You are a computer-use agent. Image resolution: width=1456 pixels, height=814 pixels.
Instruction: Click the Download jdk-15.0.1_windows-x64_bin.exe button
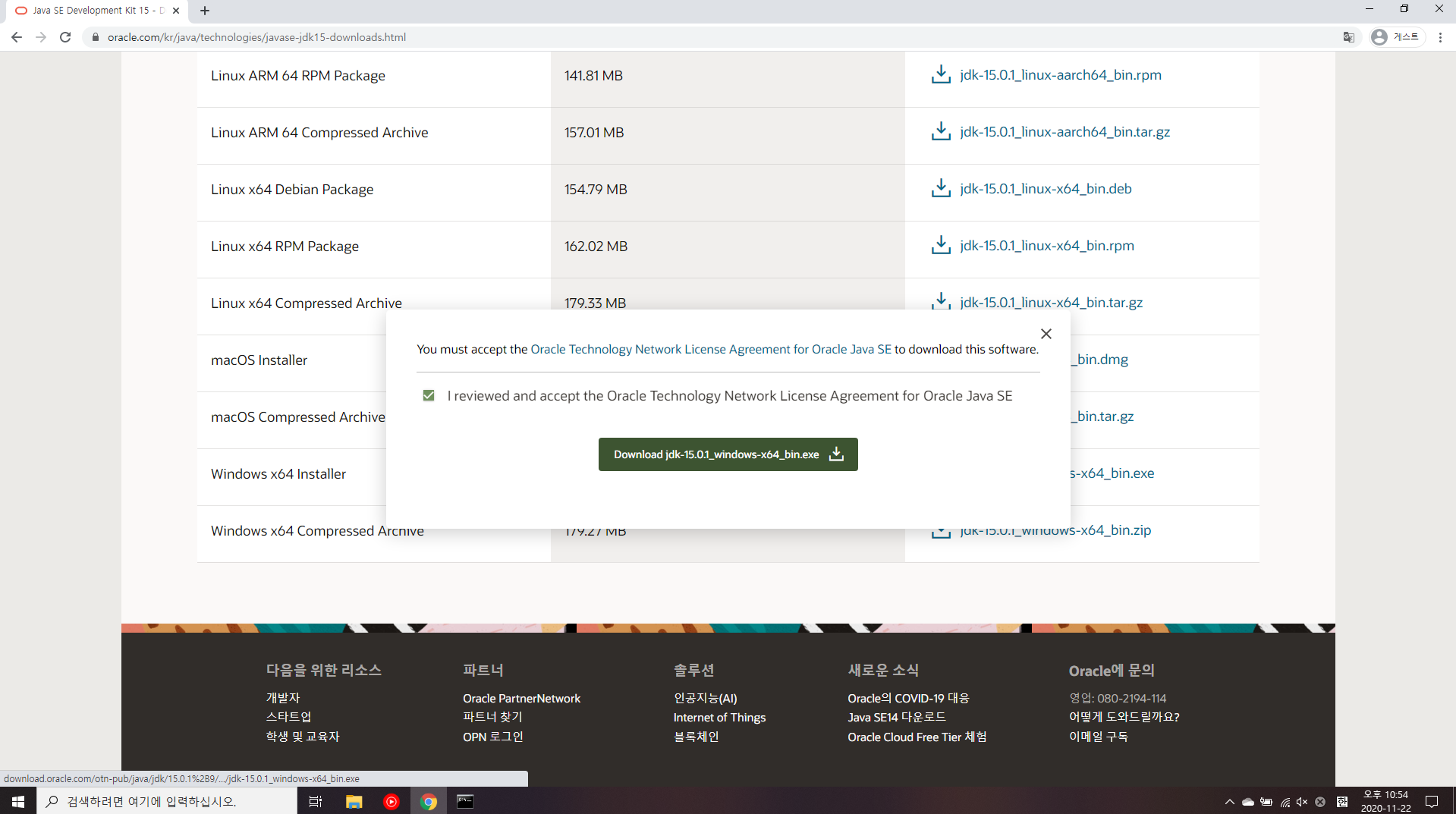click(x=728, y=454)
